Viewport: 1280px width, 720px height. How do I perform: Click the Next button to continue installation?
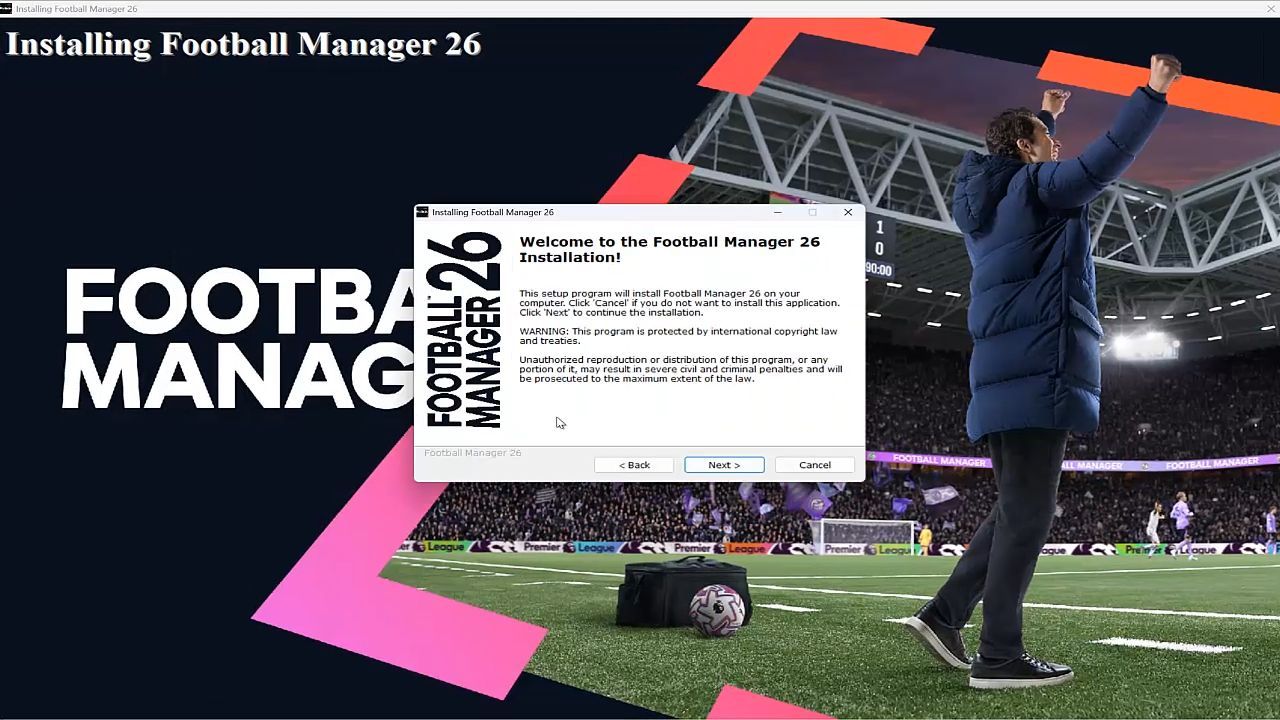tap(724, 465)
